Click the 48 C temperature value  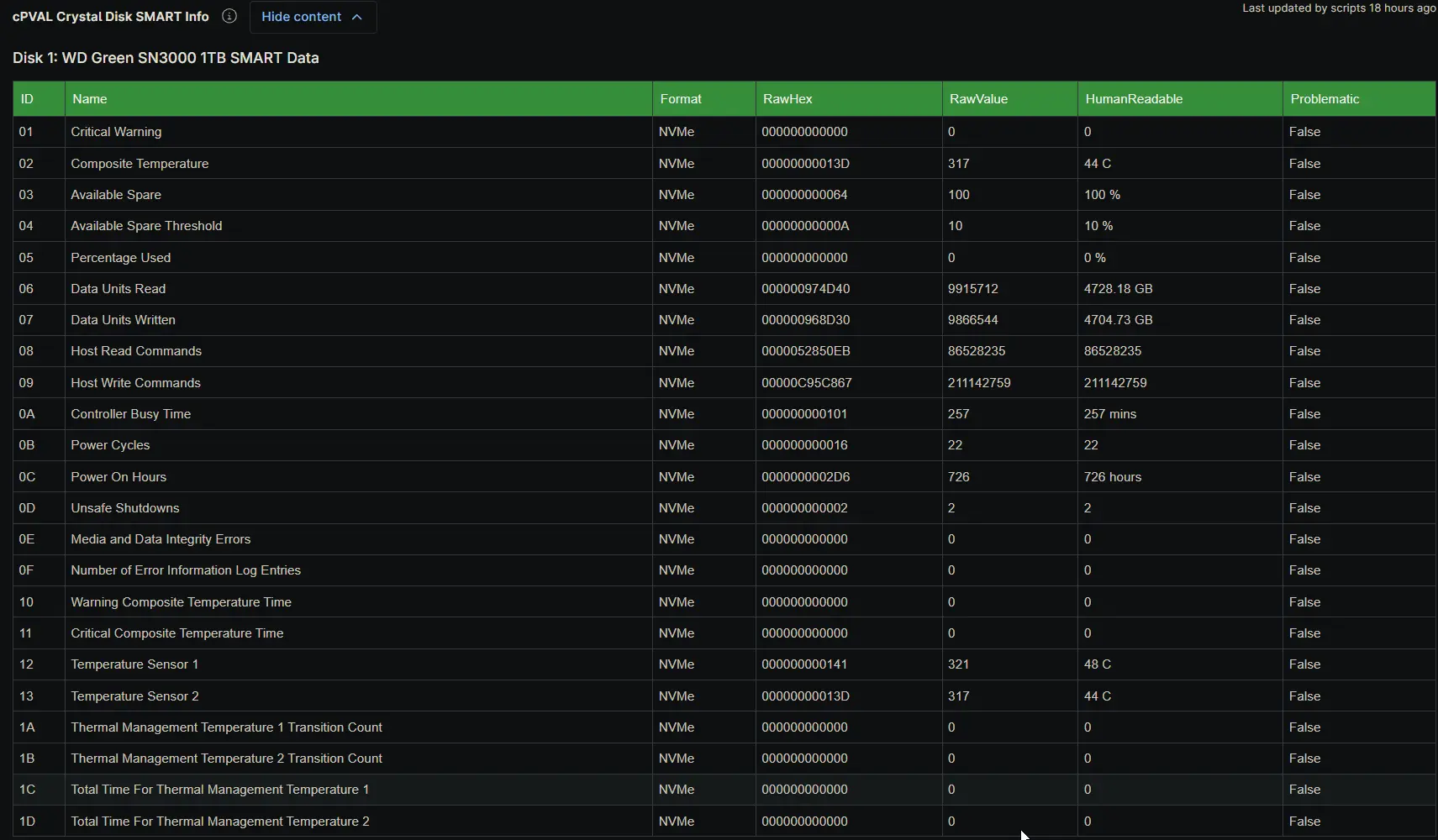coord(1098,664)
